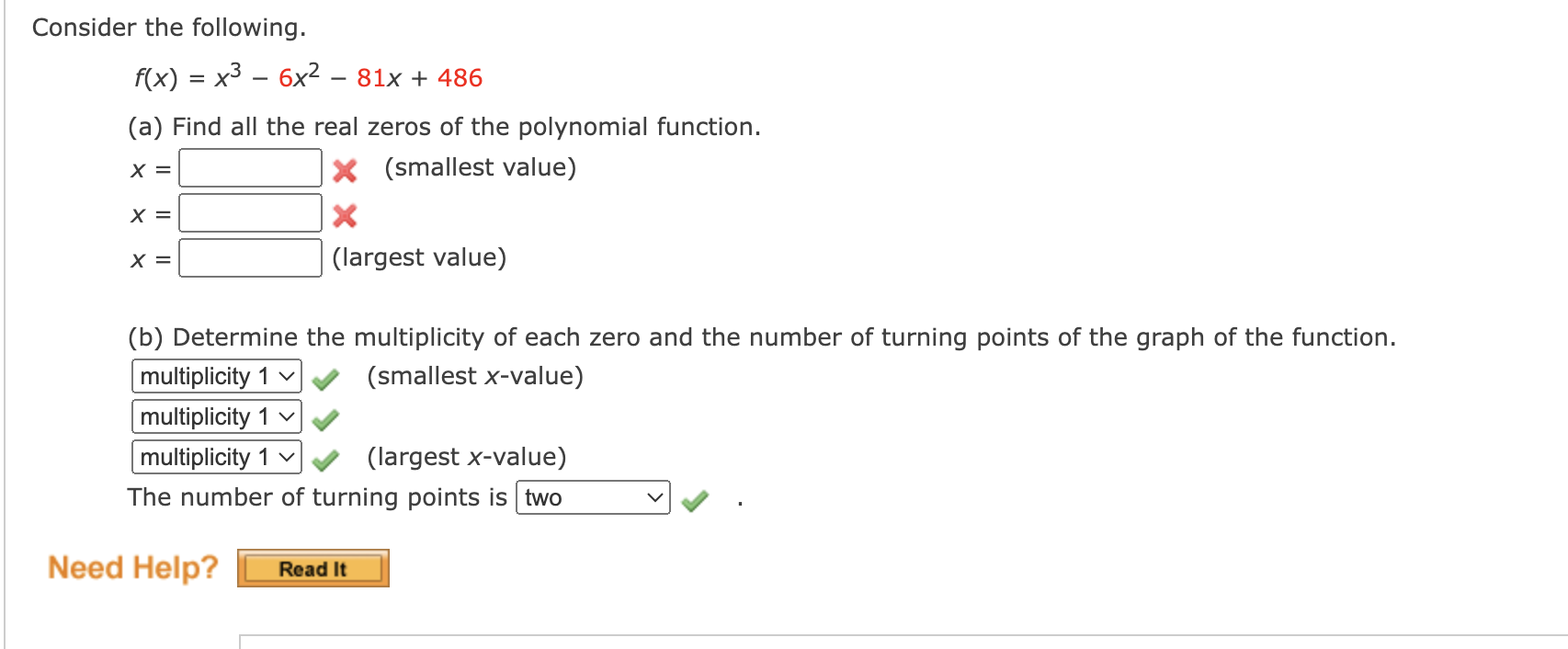
Task: Click the red X beside the second zero field
Action: 344,216
